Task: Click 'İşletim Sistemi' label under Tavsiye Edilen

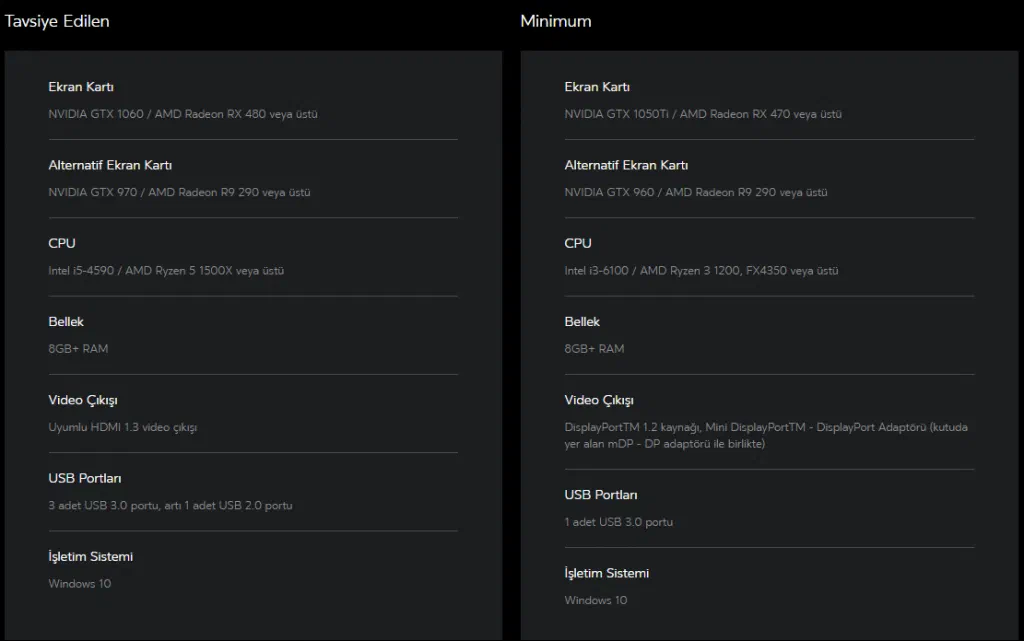Action: 91,557
